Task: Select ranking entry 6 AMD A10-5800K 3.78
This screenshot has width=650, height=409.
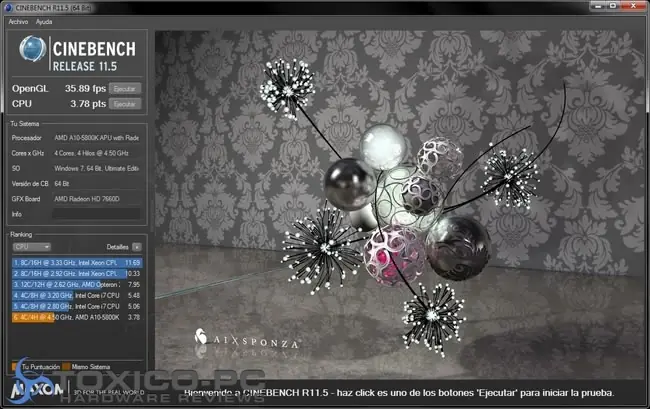Action: tap(77, 317)
